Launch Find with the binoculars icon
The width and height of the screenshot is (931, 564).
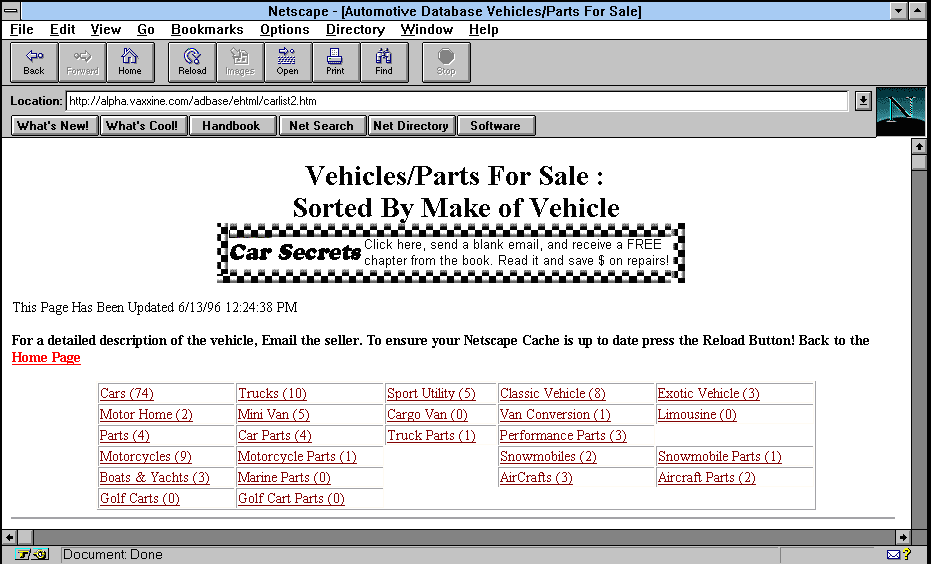click(384, 62)
